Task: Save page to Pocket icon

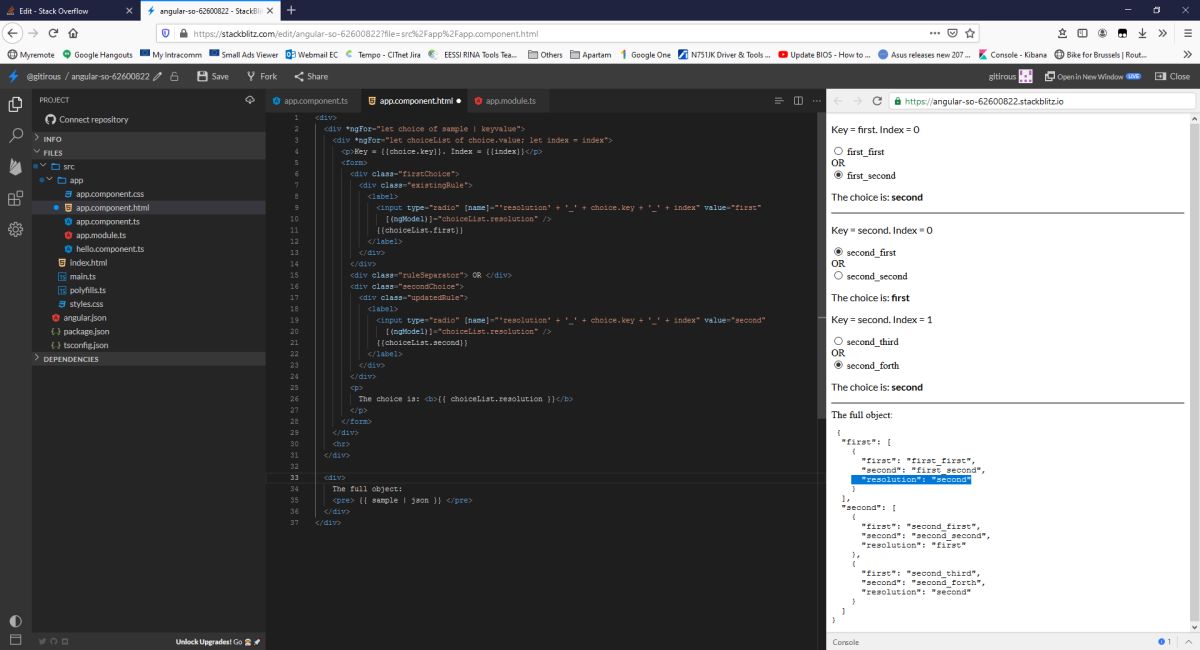Action: 951,33
